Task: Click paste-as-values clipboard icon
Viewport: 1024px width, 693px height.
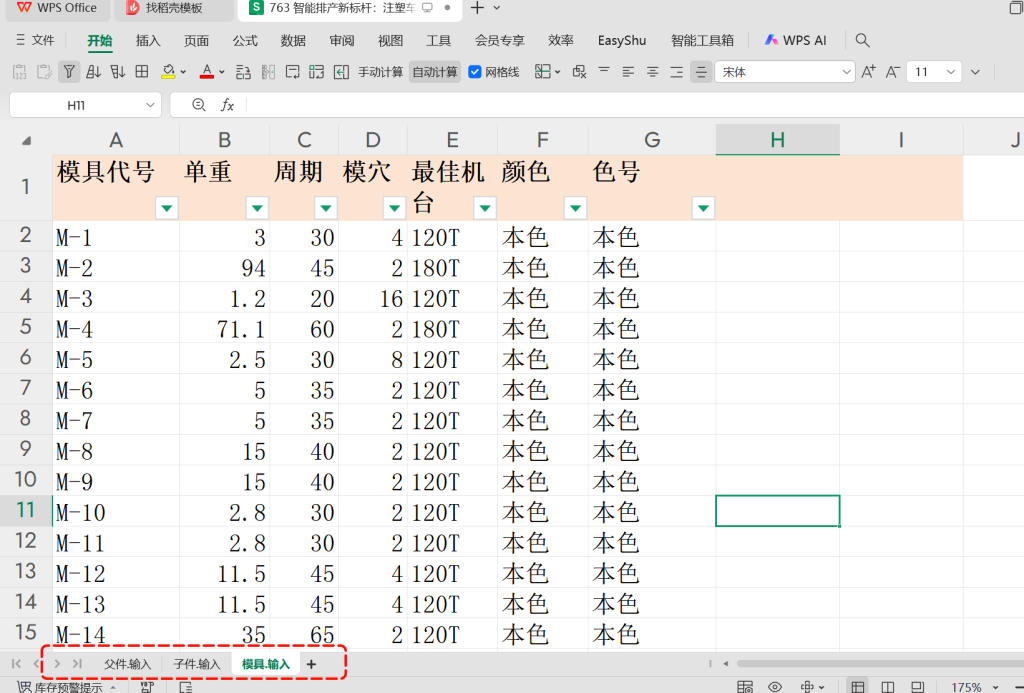Action: (x=20, y=72)
